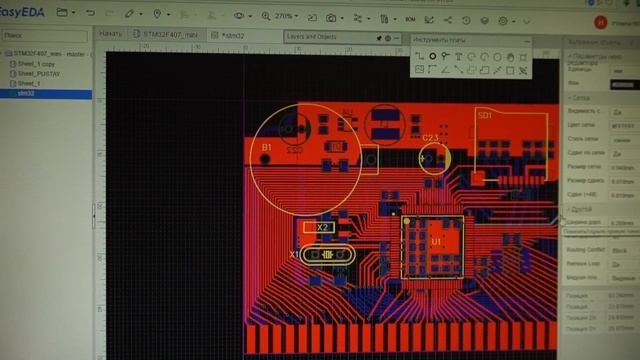Open dropdown arrow next to camera icon
The height and width of the screenshot is (360, 640).
click(342, 18)
